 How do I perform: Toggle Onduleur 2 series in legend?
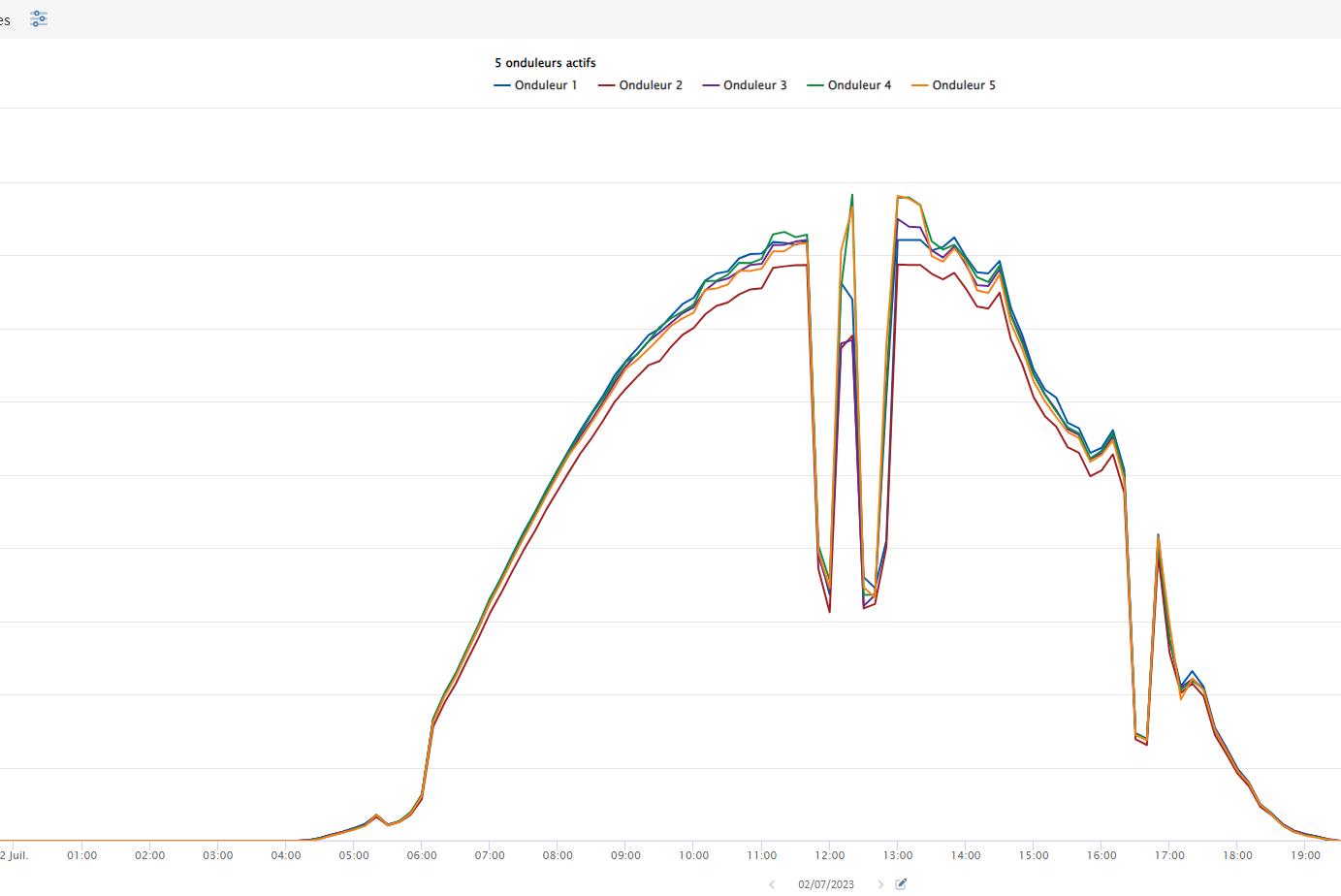(x=640, y=85)
